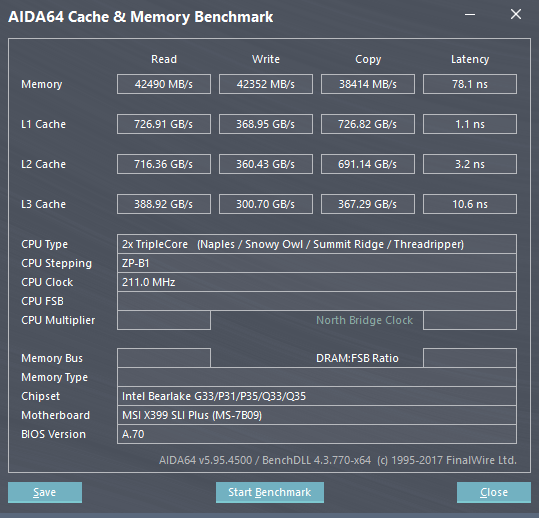The width and height of the screenshot is (539, 518).
Task: Click the L2 Cache row label
Action: coord(43,164)
